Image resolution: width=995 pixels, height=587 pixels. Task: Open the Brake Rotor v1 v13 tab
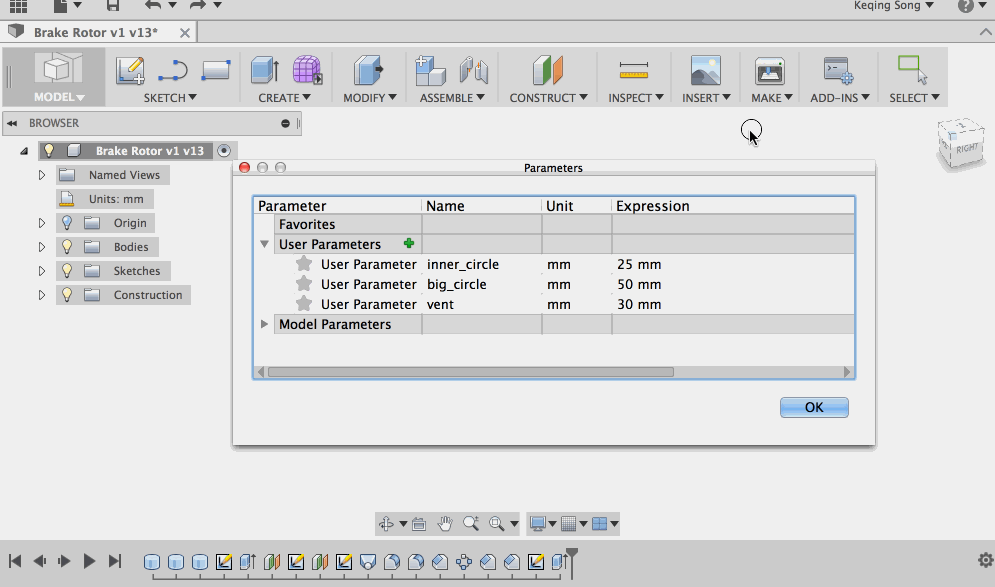[95, 32]
